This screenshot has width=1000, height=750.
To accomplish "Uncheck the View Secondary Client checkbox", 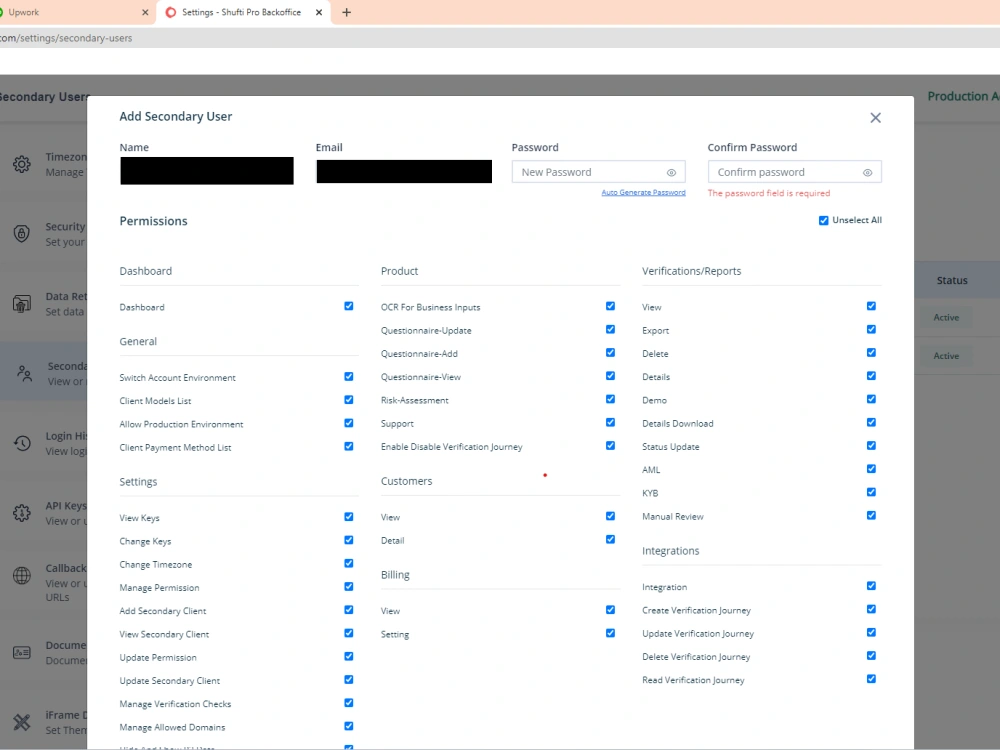I will tap(349, 633).
